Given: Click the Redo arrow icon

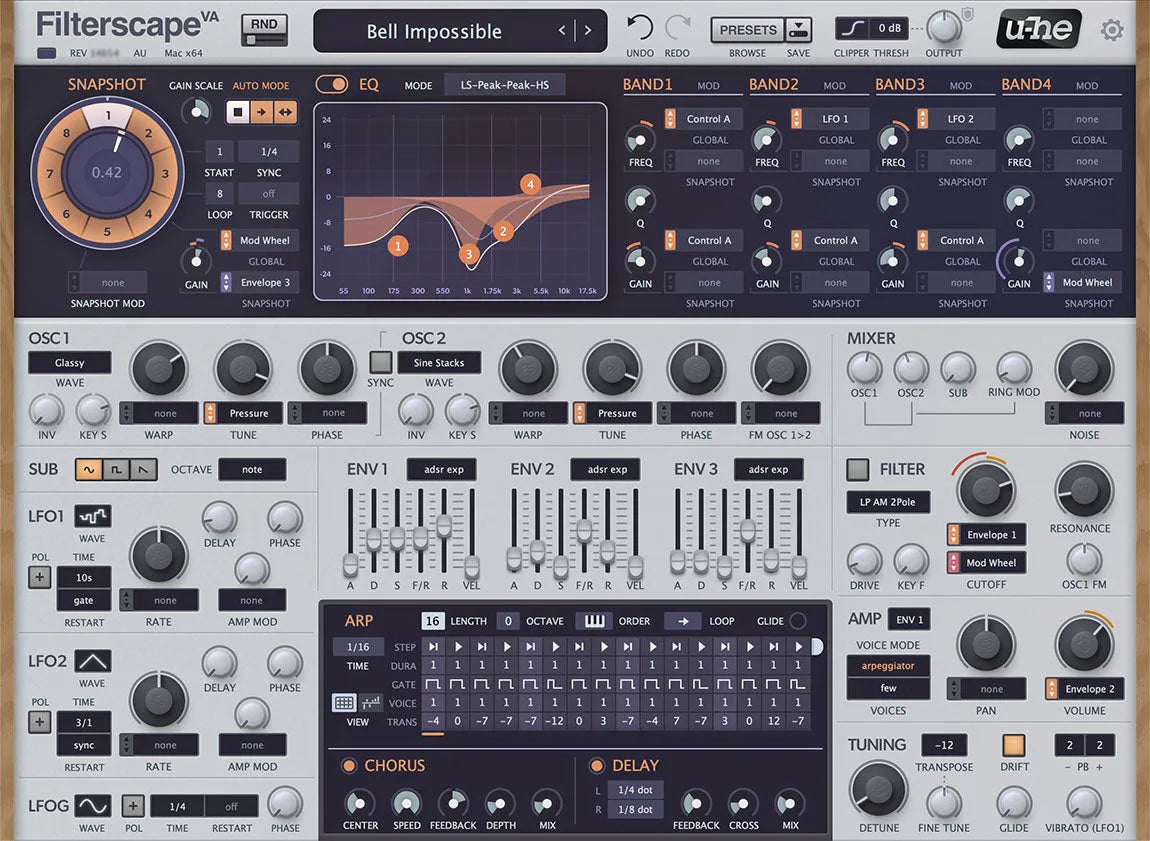Looking at the screenshot, I should click(677, 28).
